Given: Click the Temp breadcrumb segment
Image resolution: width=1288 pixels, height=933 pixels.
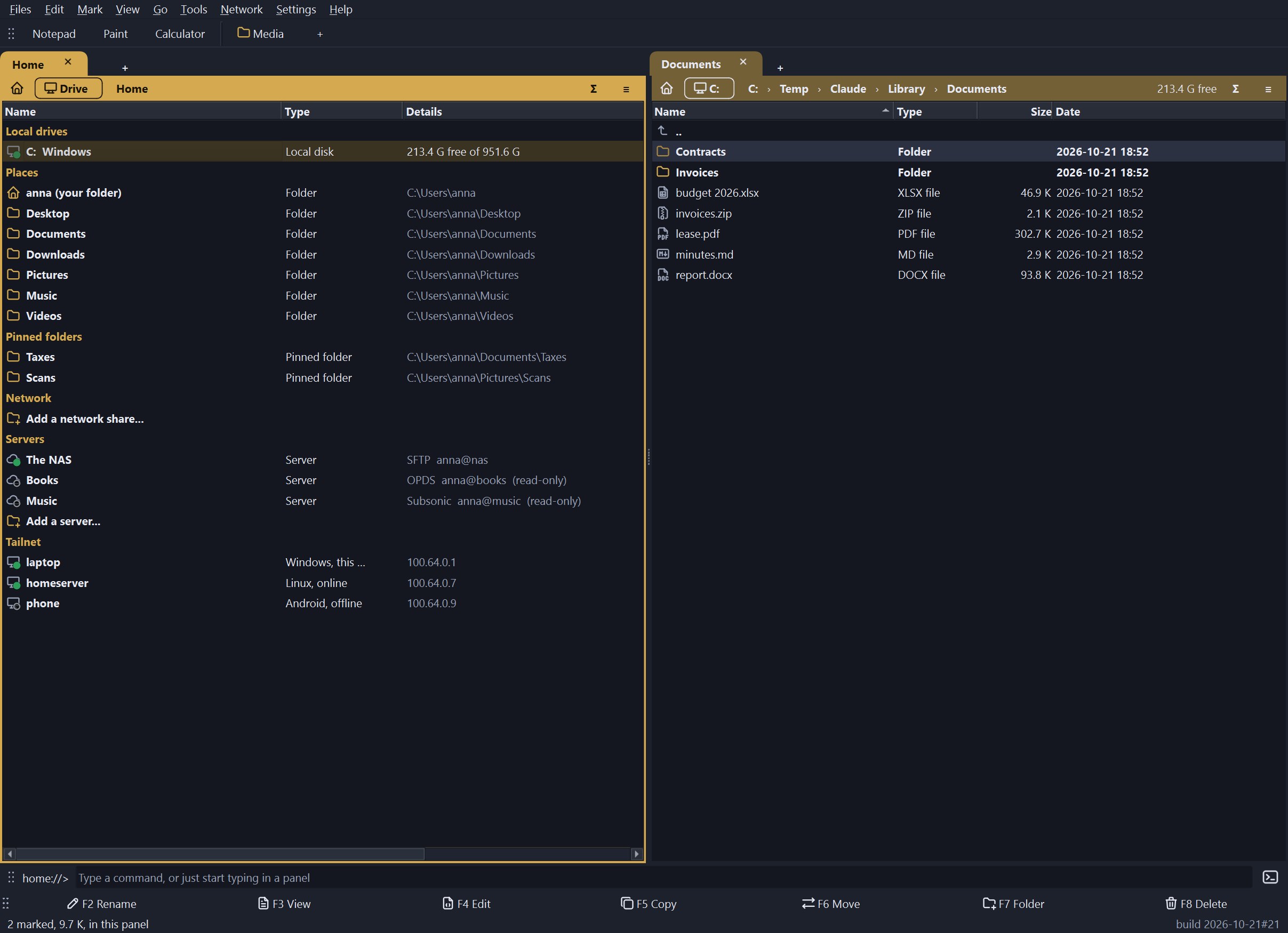Looking at the screenshot, I should [794, 89].
